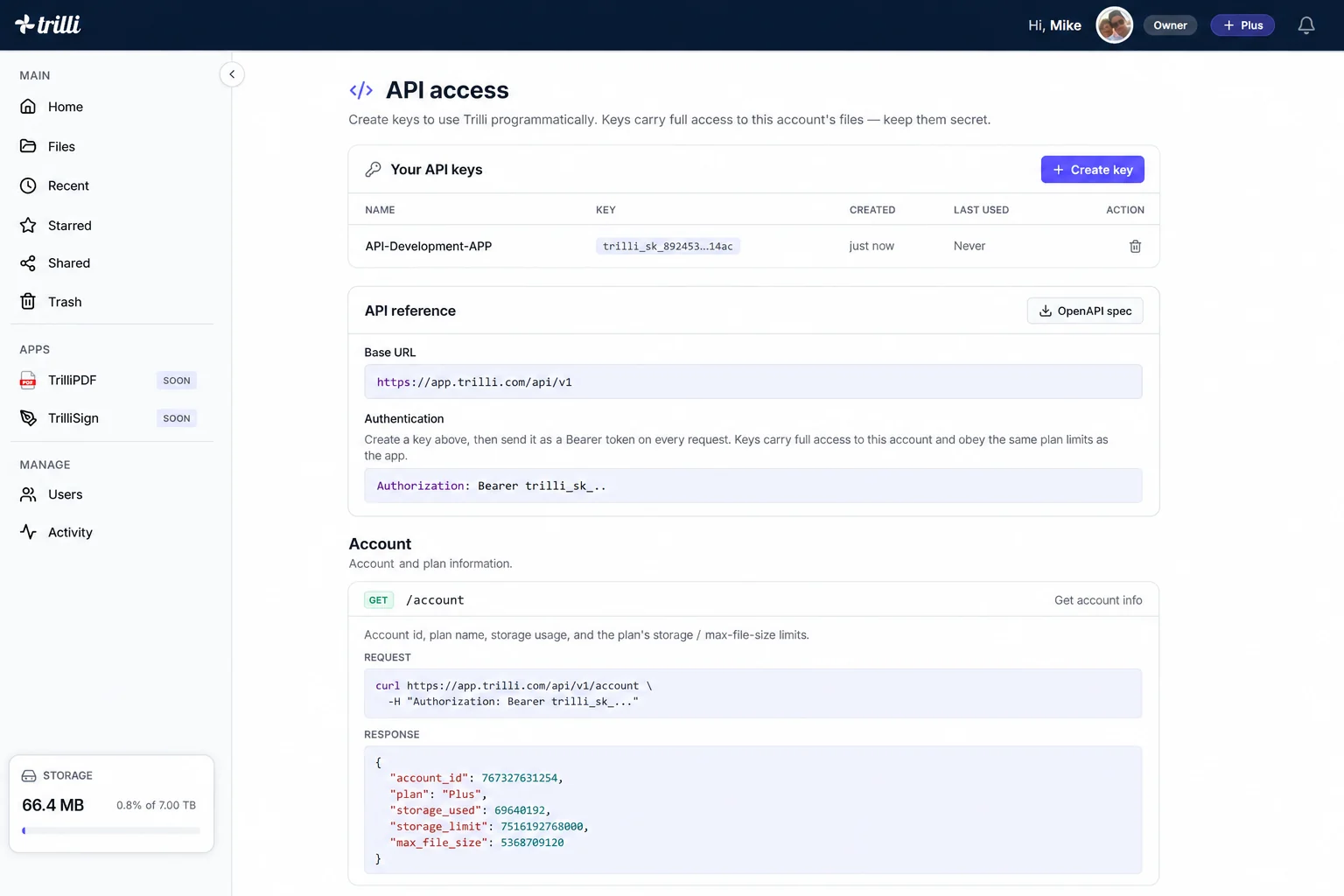Click the trilli_sk_892453...14ac key value
Viewport: 1344px width, 896px height.
tap(668, 247)
